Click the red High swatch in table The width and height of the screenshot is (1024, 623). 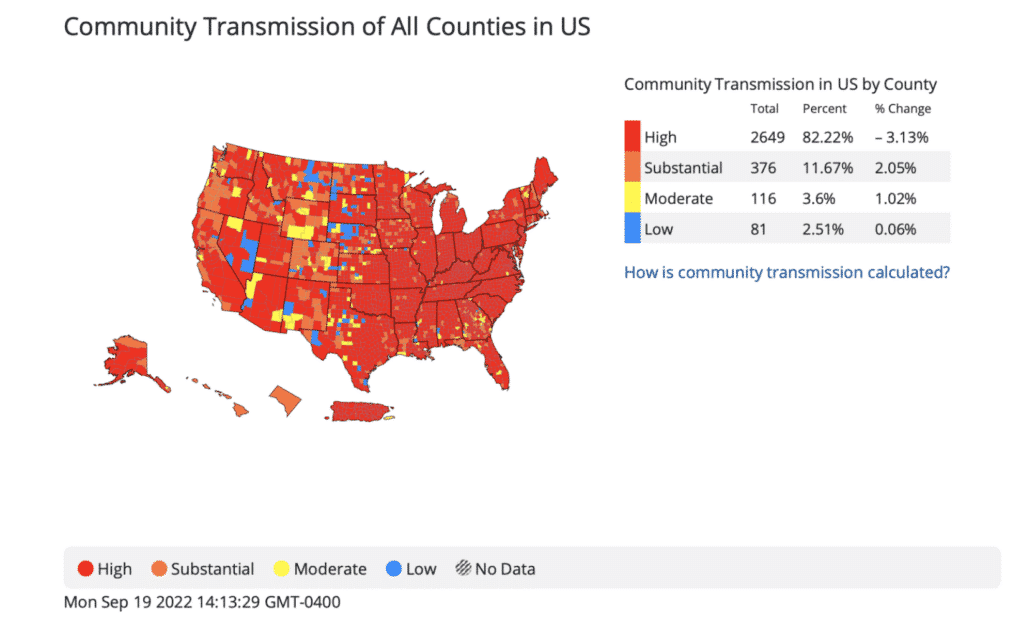click(x=632, y=137)
